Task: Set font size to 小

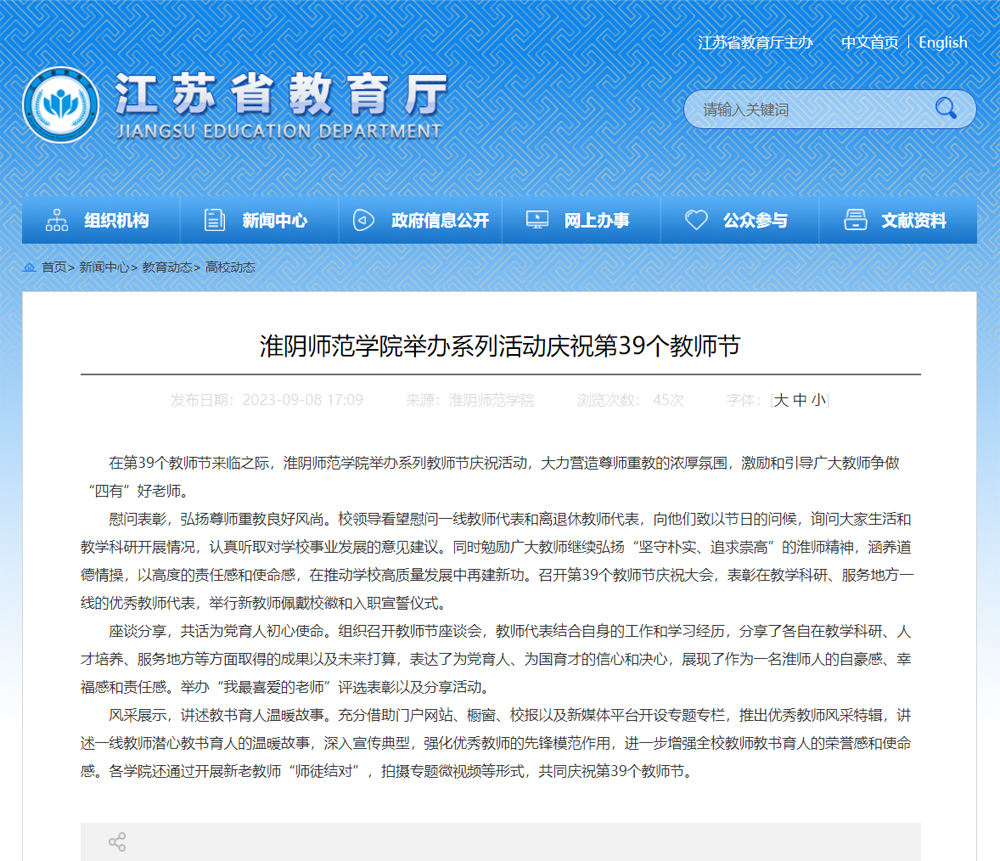Action: pyautogui.click(x=818, y=401)
